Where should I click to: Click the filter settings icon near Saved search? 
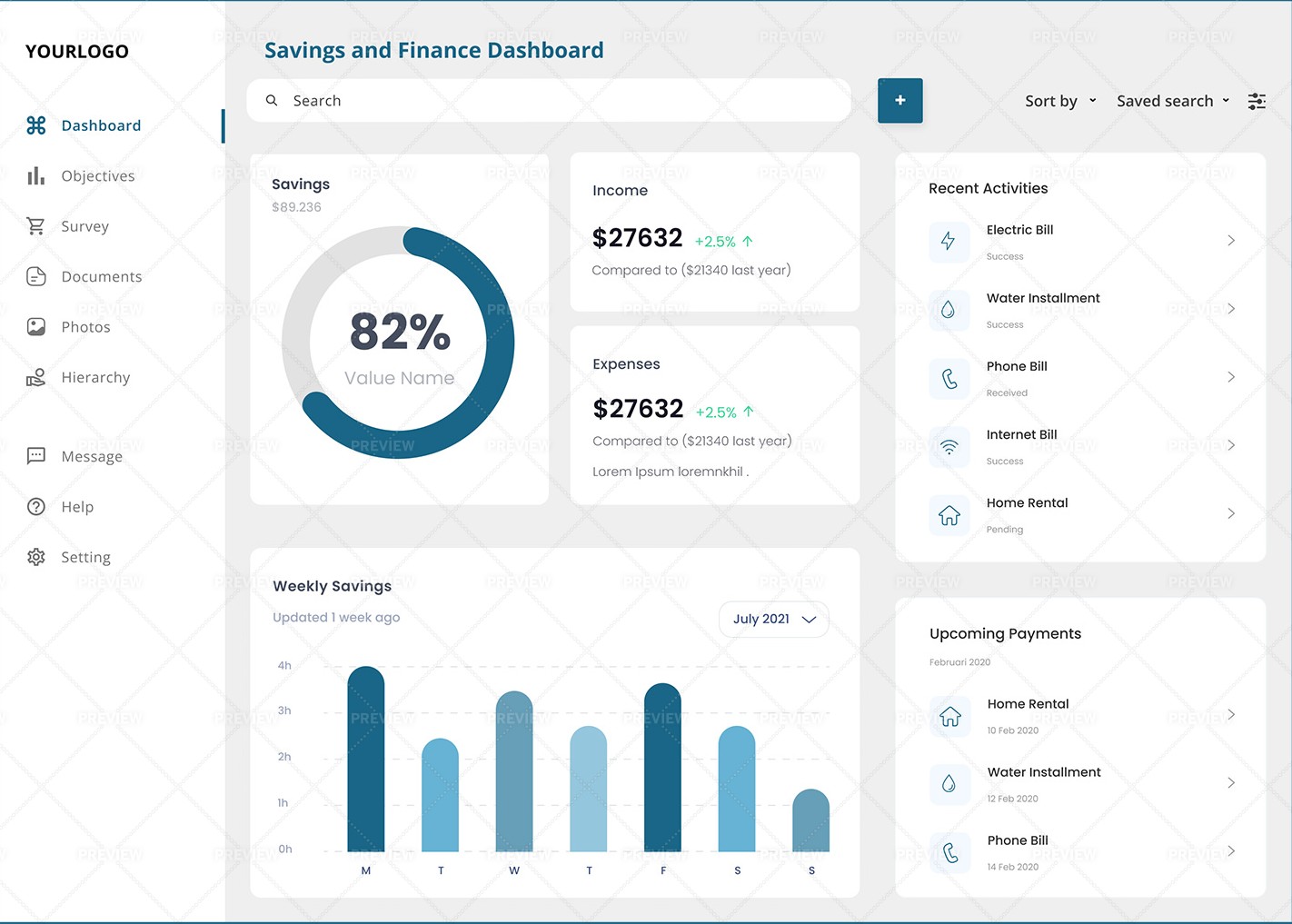pyautogui.click(x=1257, y=101)
